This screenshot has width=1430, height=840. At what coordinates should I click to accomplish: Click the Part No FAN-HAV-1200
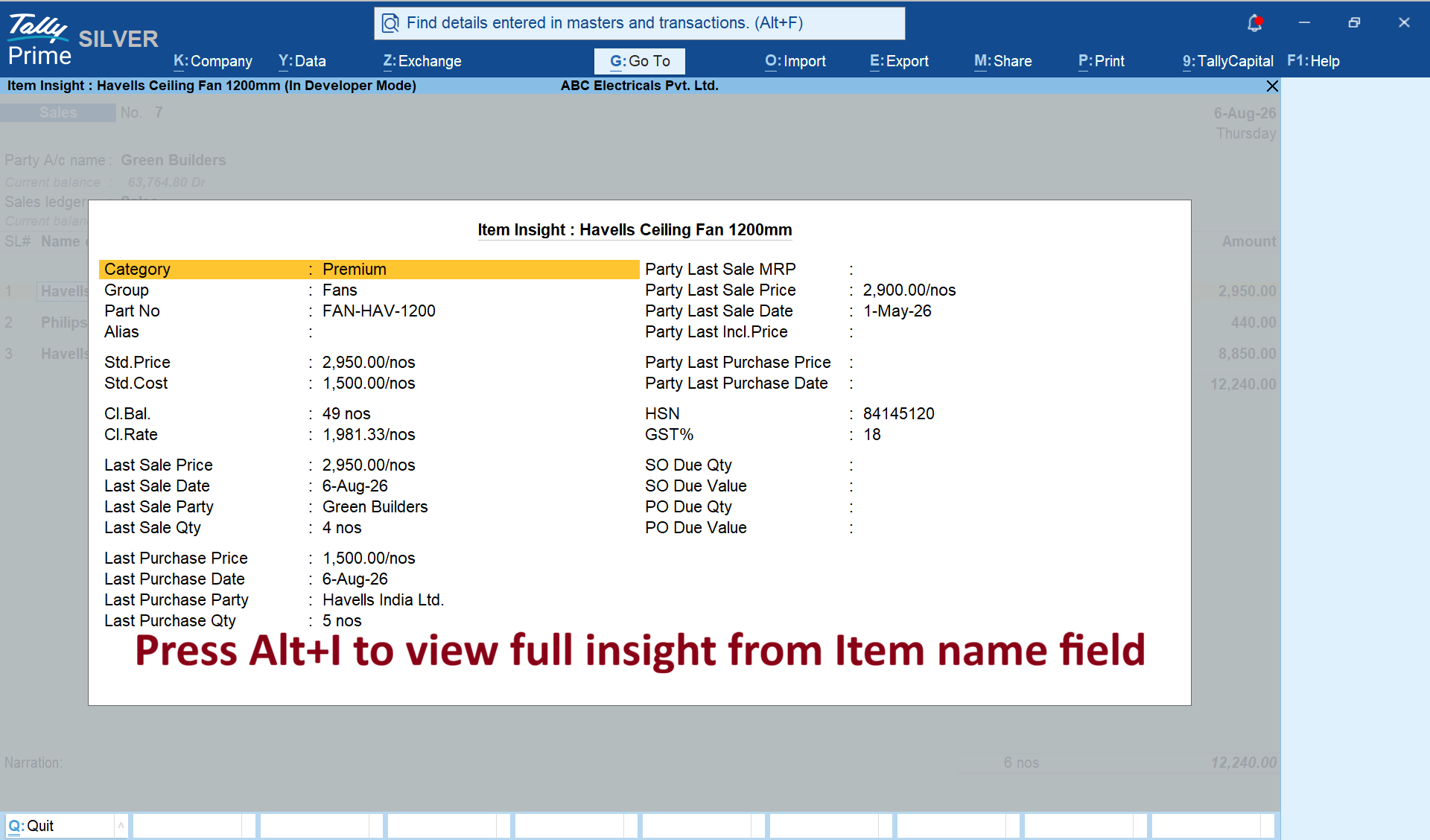click(x=379, y=311)
